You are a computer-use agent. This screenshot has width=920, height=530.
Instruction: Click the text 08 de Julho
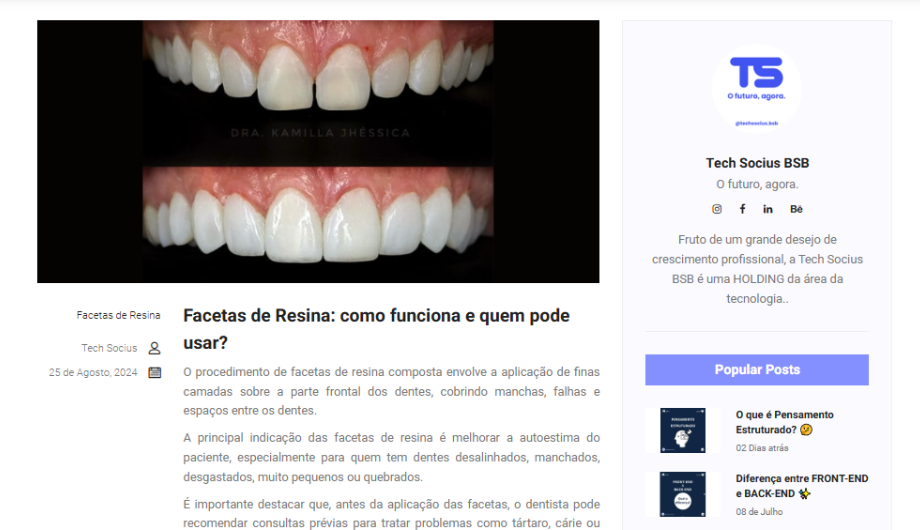tap(759, 512)
